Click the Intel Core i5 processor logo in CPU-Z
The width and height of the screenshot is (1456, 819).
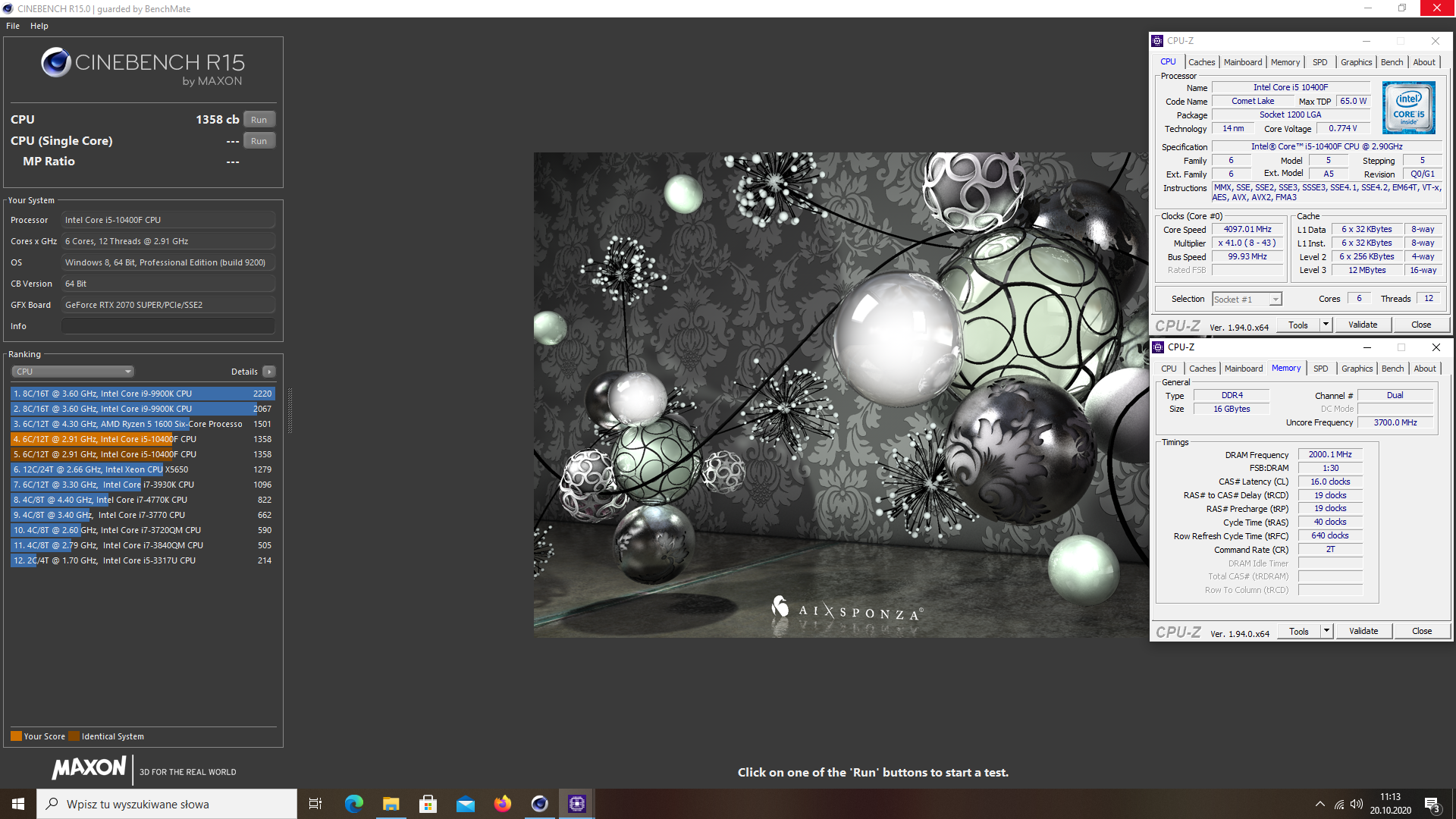point(1409,108)
